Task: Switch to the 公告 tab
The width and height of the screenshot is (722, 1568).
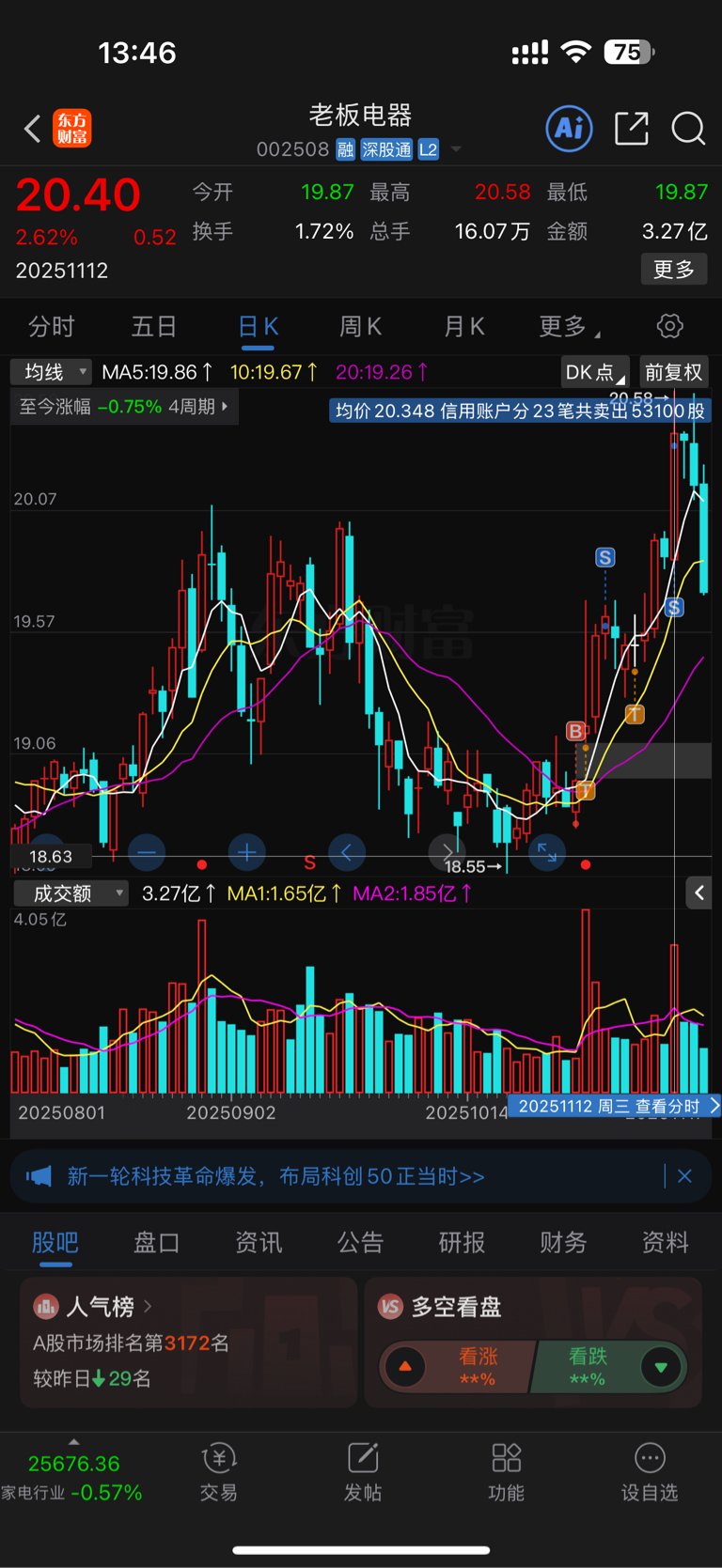Action: [360, 1242]
